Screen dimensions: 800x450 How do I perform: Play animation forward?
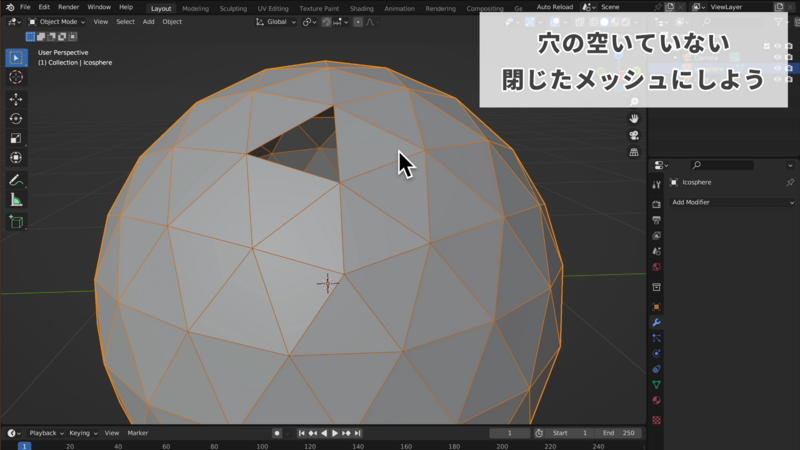(x=335, y=433)
